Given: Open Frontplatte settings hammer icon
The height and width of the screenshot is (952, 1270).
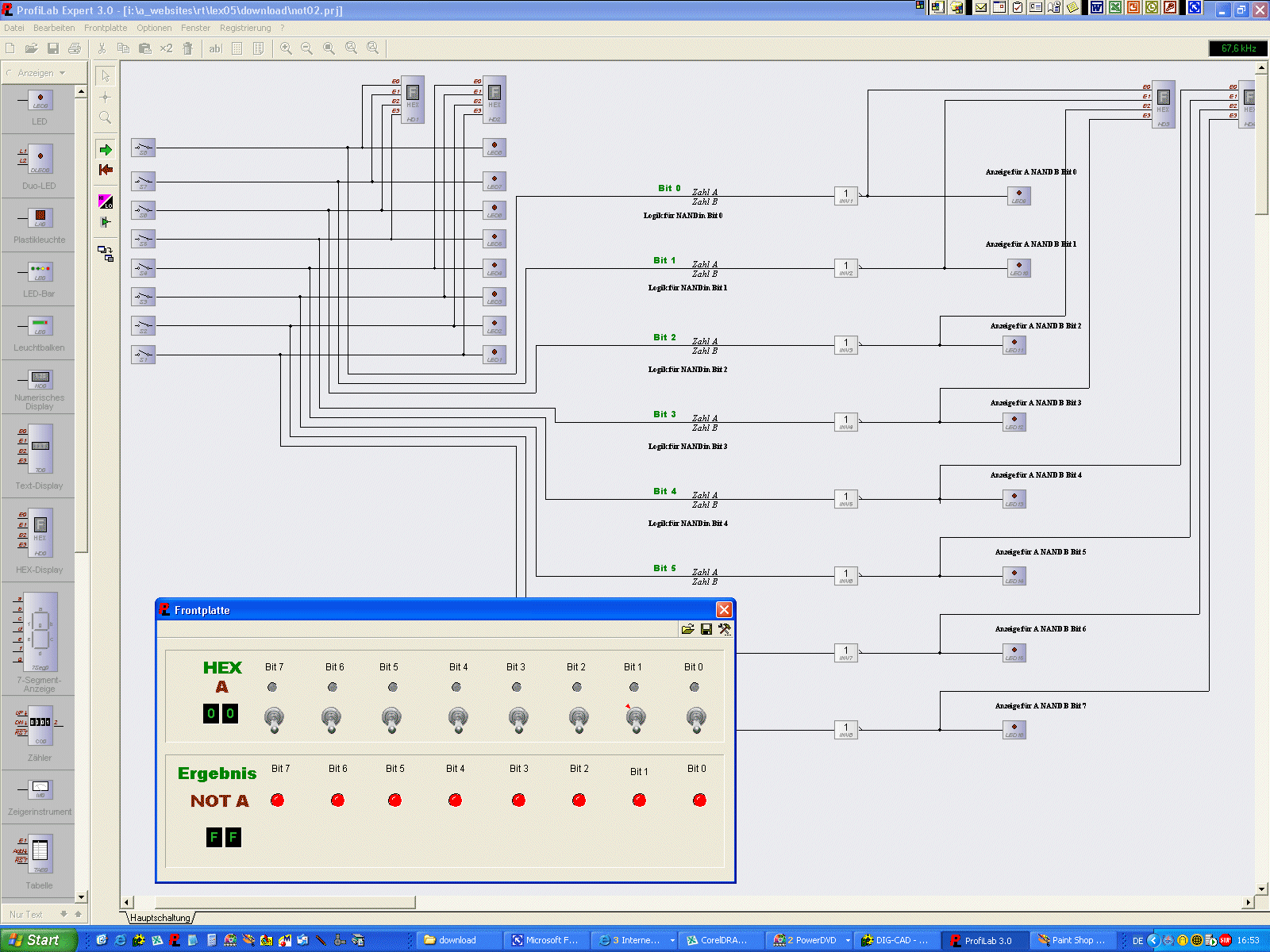Looking at the screenshot, I should [725, 629].
